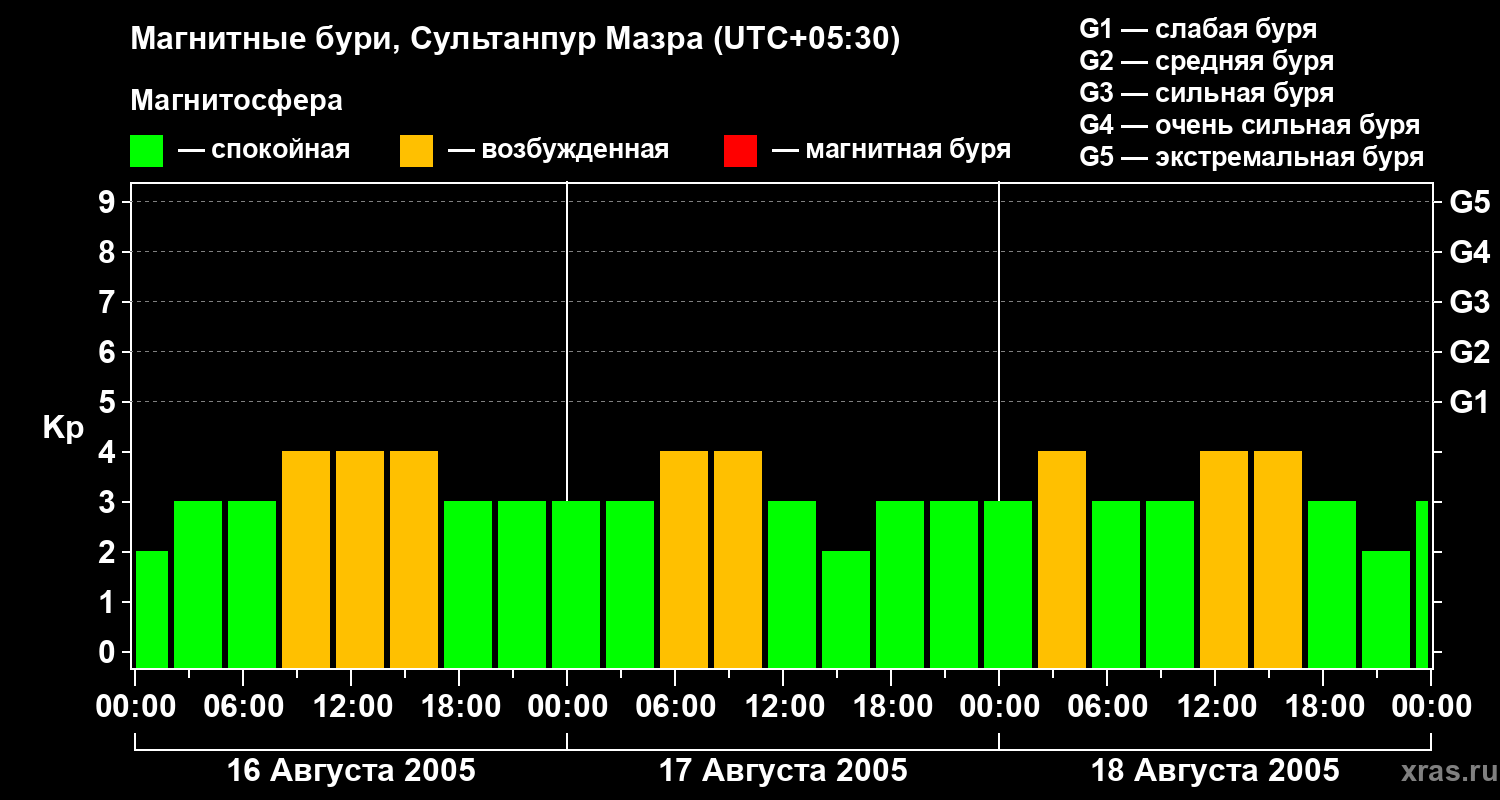Click the 'G4' label on right axis

pos(1469,253)
